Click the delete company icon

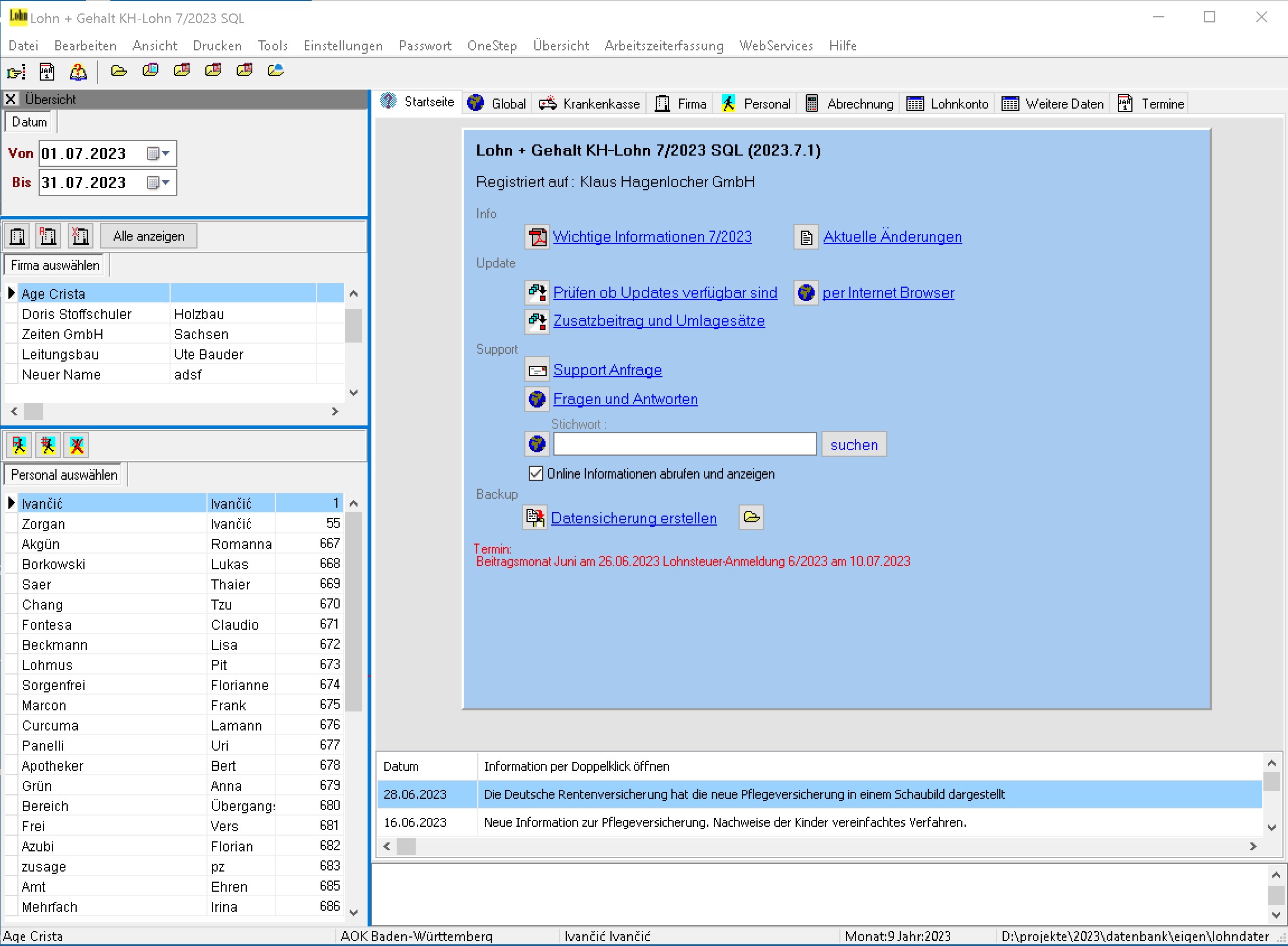[80, 236]
